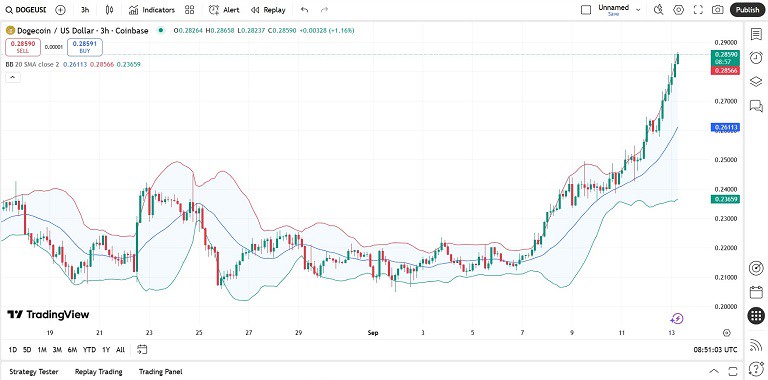Click the green 0.28590 current price label
768x380 pixels.
[x=725, y=58]
